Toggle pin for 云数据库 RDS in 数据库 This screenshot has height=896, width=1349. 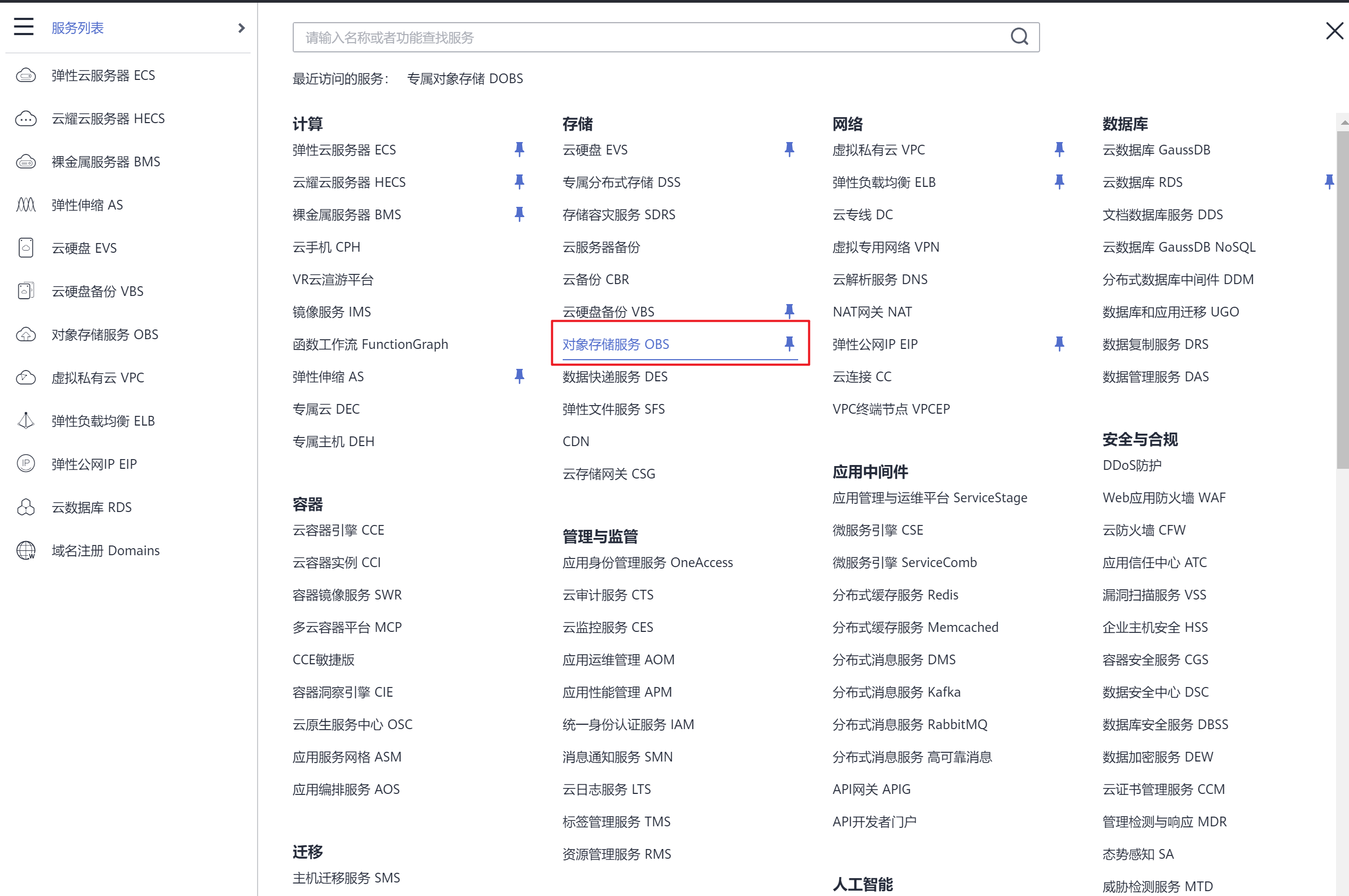click(x=1329, y=183)
